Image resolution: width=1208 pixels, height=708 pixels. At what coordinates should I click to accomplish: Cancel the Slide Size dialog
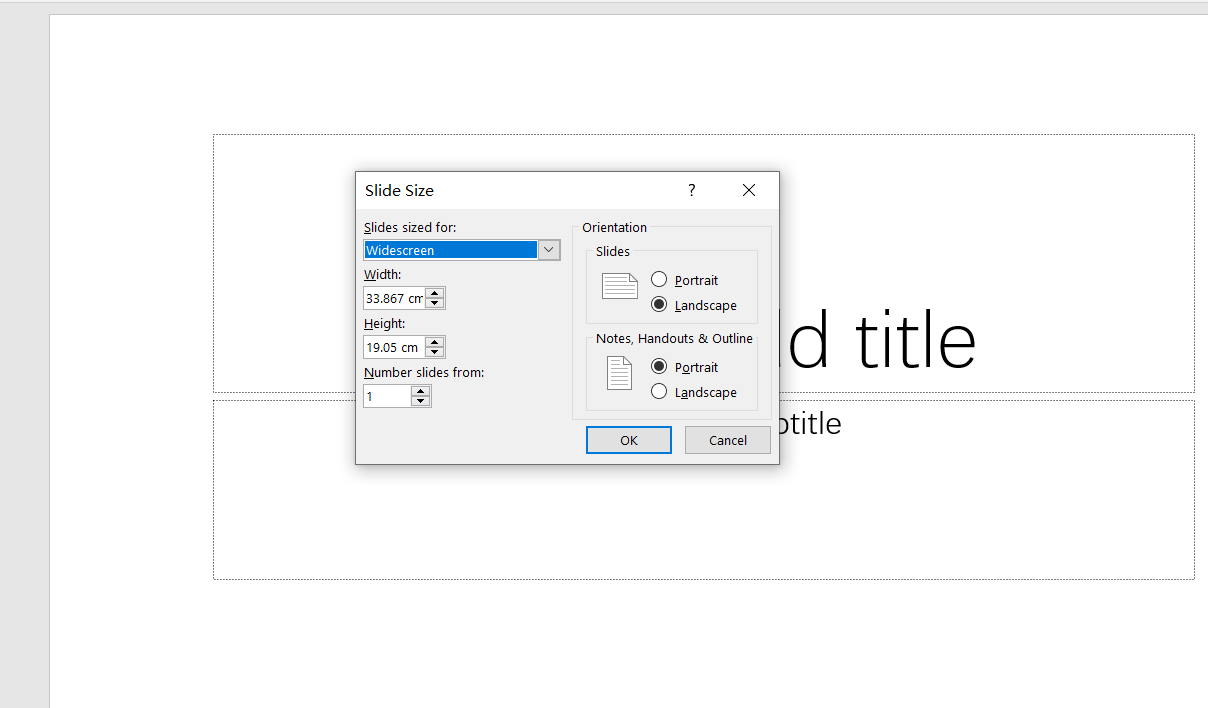tap(727, 439)
